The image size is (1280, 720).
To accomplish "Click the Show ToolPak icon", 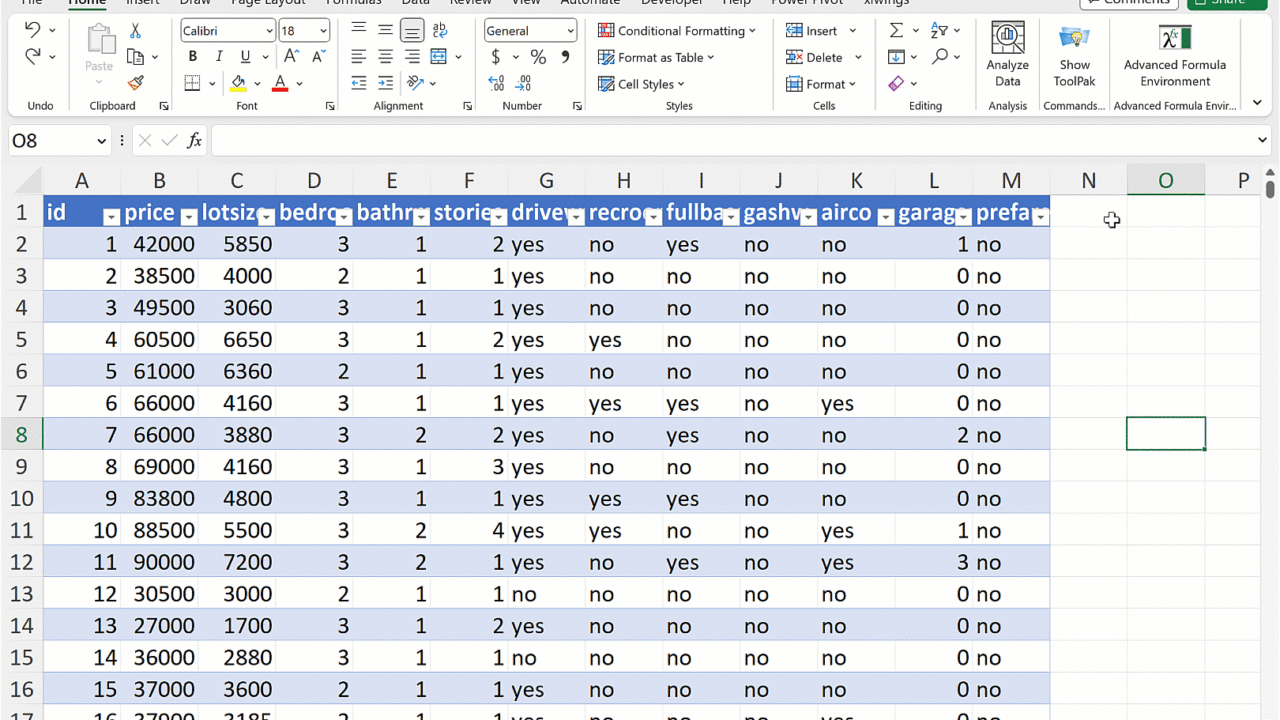I will [1074, 56].
